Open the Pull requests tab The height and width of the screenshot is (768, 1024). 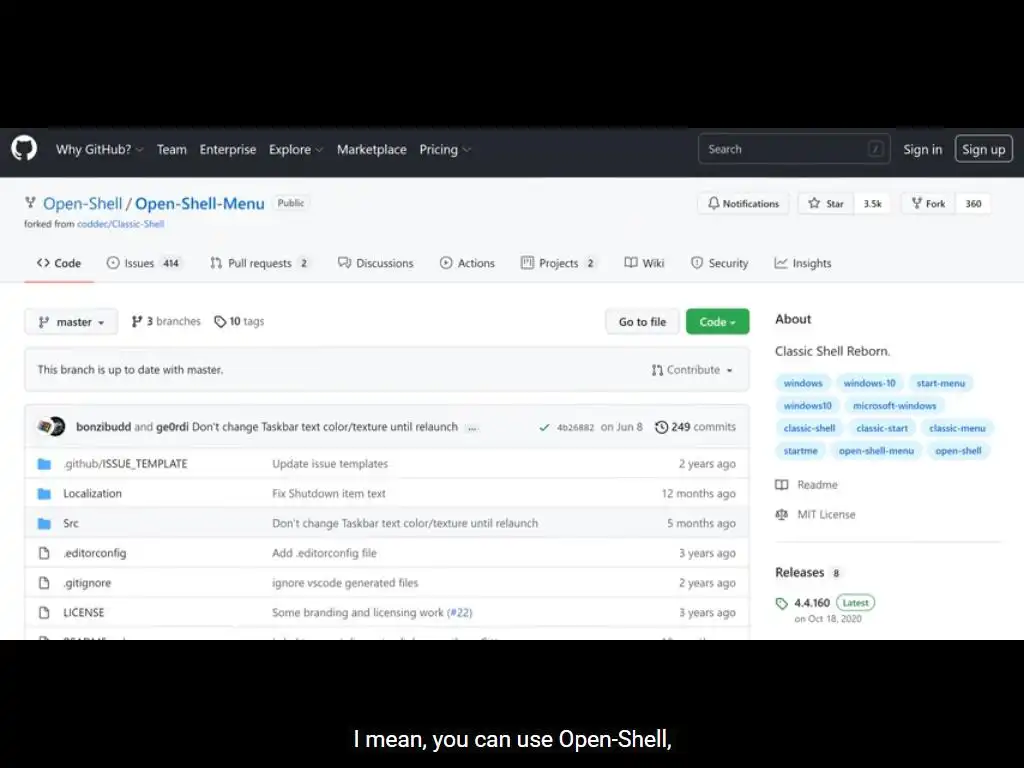pyautogui.click(x=260, y=263)
